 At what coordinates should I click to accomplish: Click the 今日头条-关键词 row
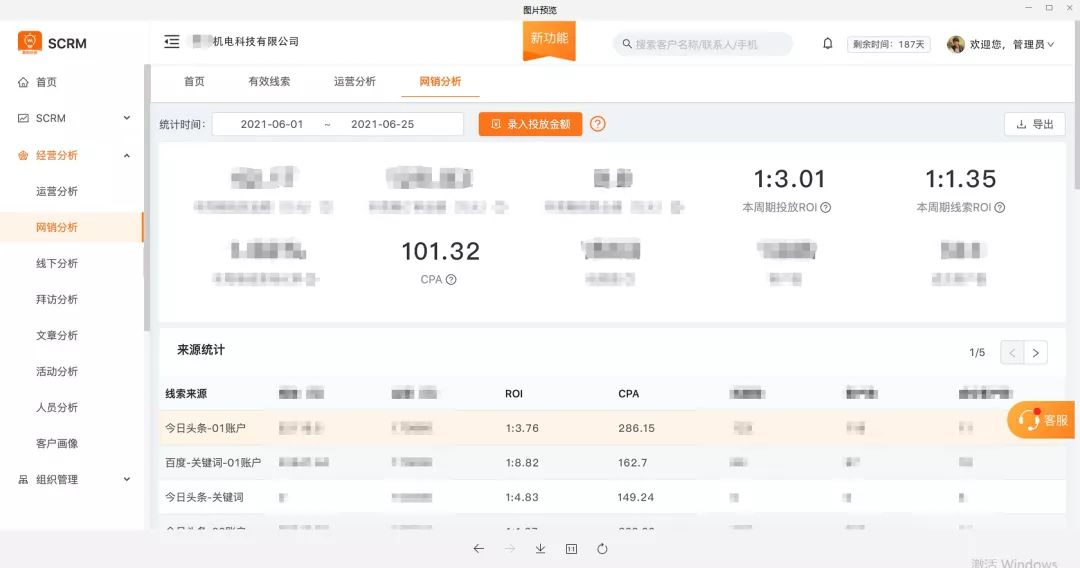[612, 497]
